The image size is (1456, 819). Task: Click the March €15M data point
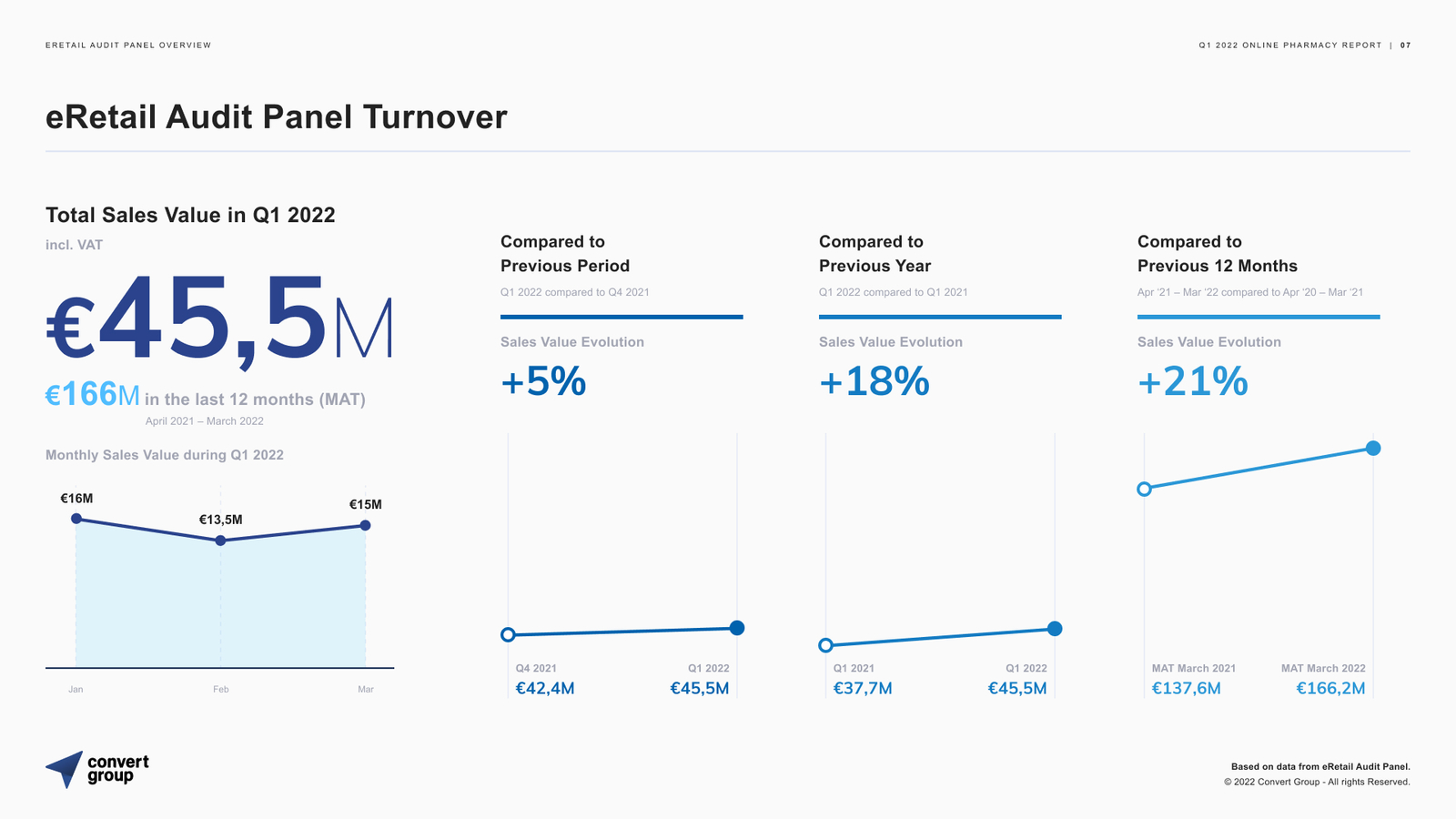(x=365, y=525)
